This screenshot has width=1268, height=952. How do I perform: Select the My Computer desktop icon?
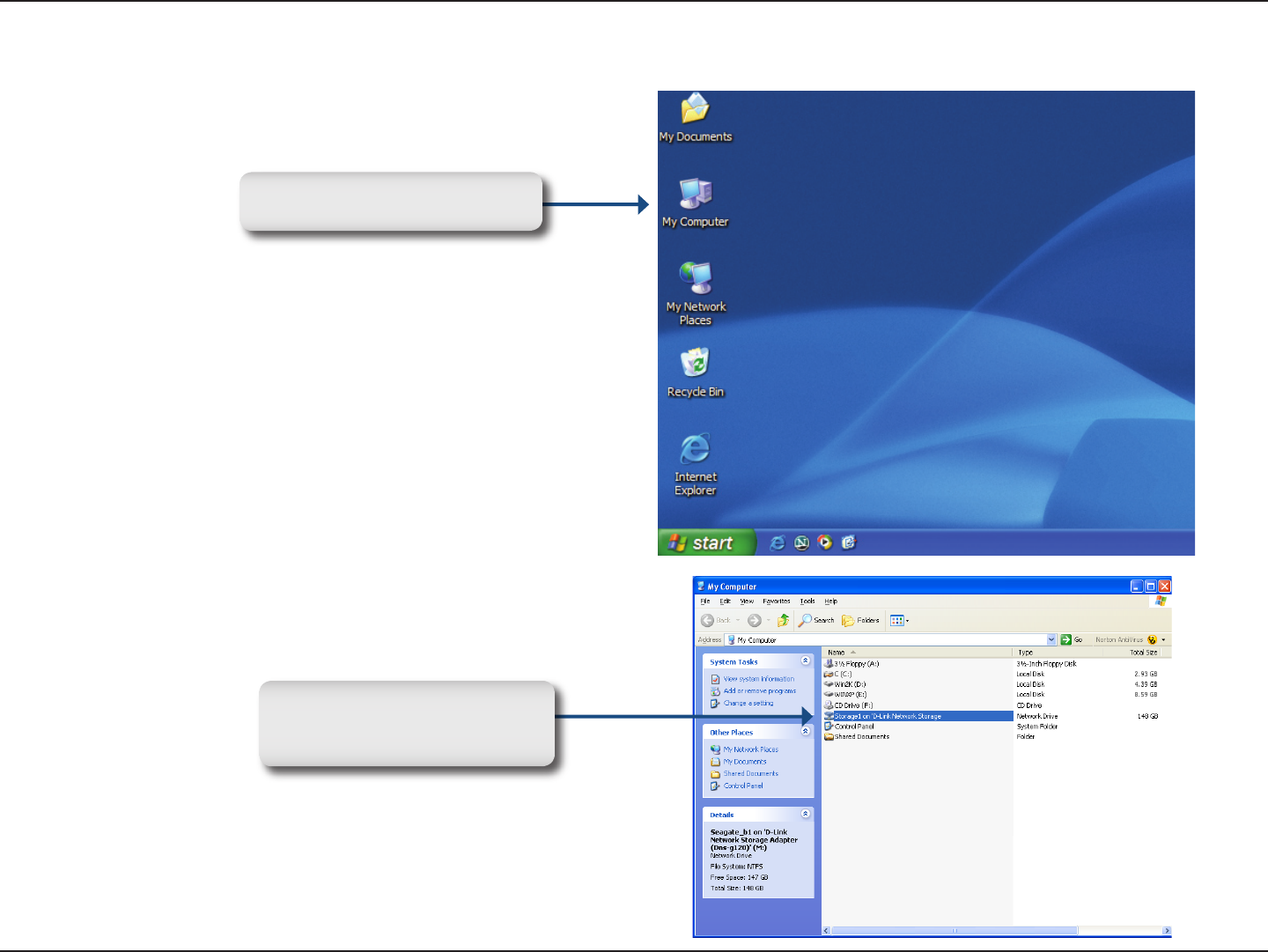coord(695,203)
